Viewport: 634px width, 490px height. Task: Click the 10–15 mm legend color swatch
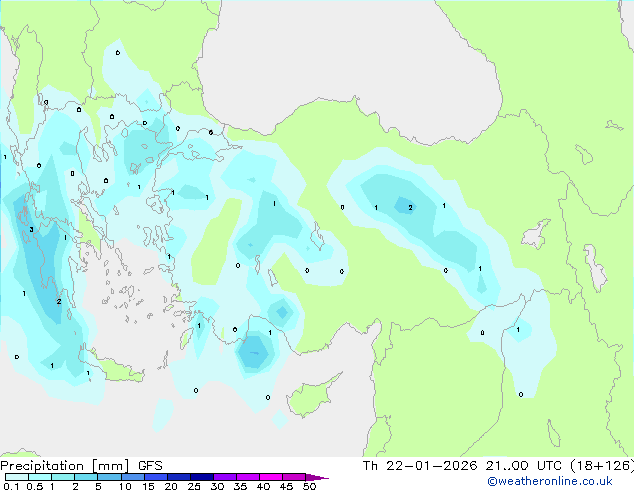click(x=133, y=477)
